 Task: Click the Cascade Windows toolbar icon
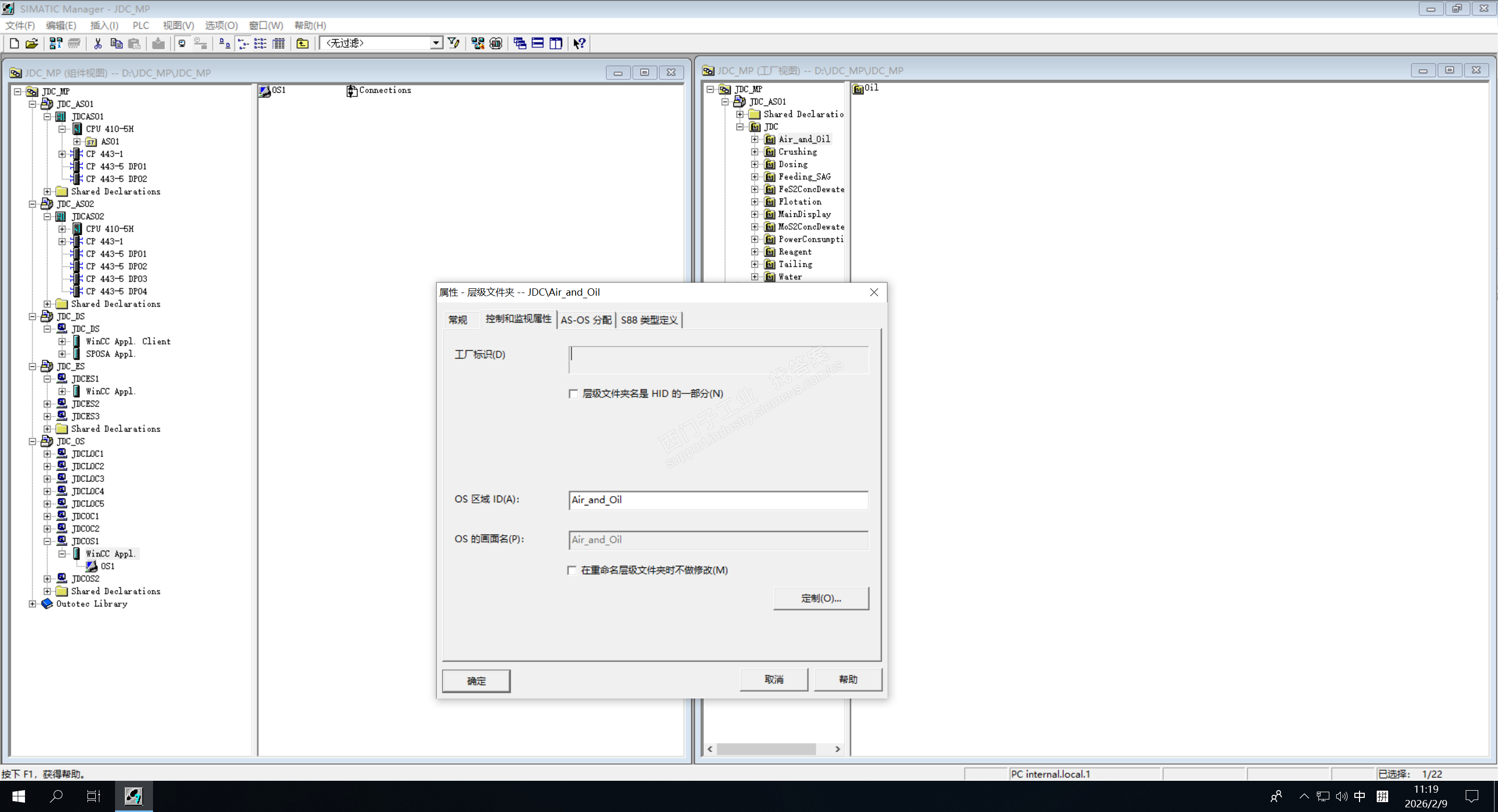pos(519,44)
